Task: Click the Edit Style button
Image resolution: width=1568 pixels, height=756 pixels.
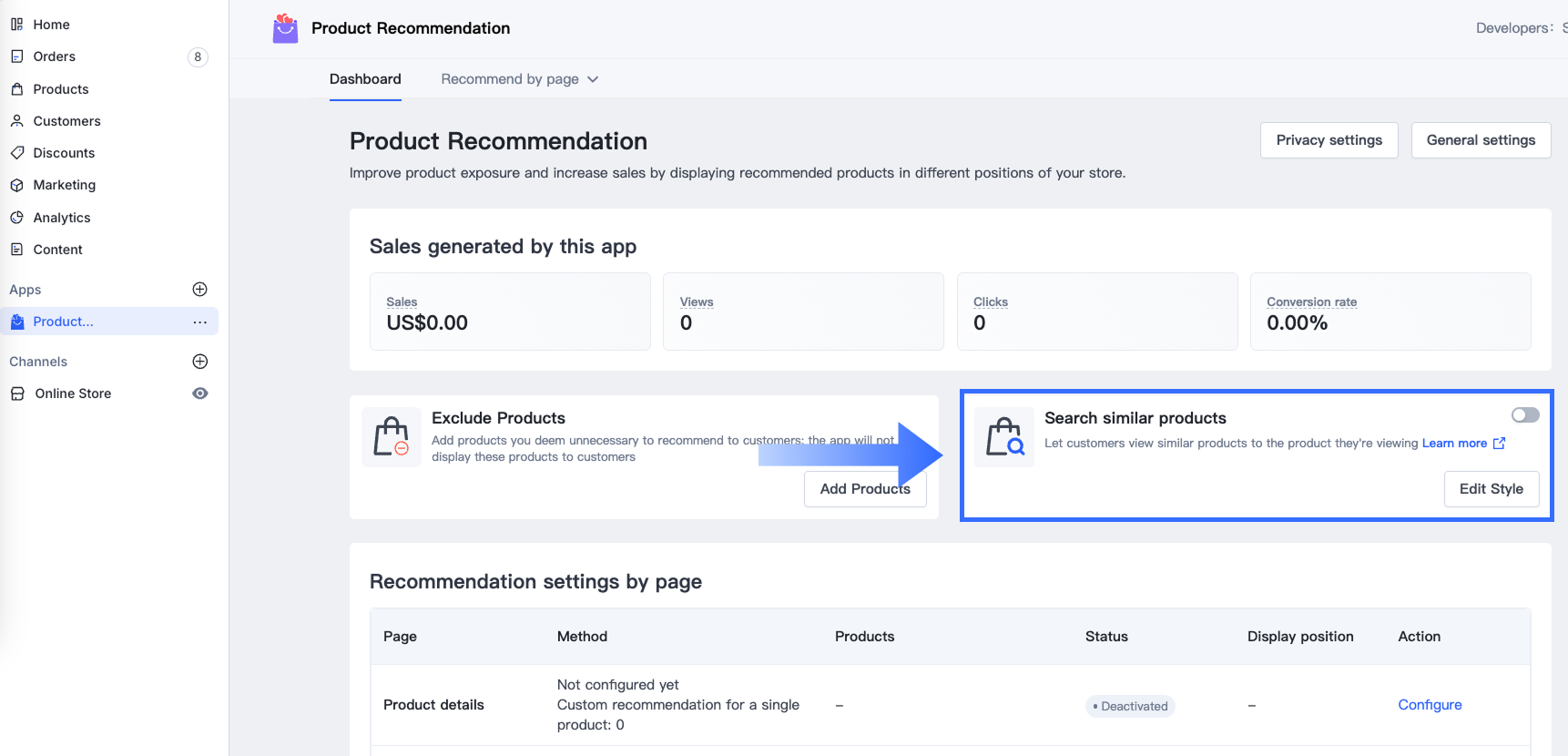Action: 1491,489
